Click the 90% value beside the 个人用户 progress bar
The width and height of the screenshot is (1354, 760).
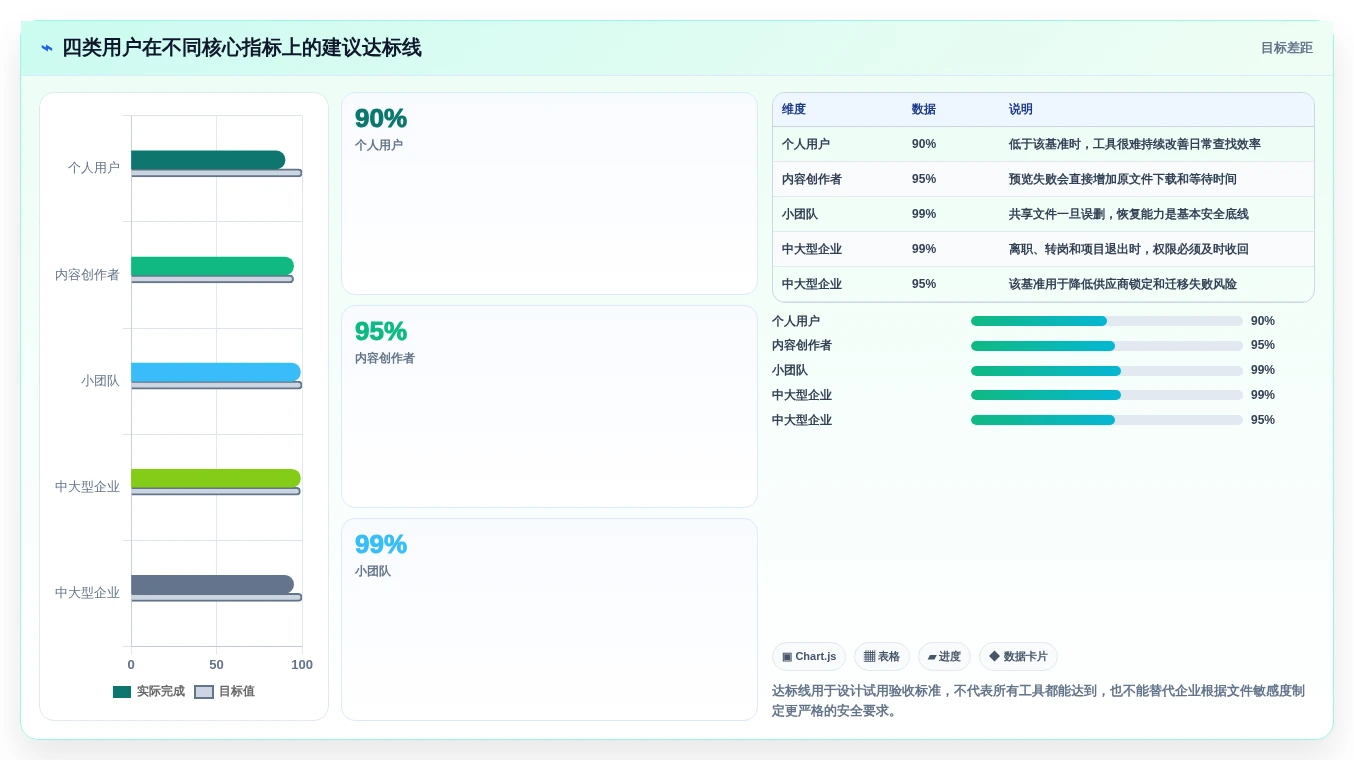1263,321
